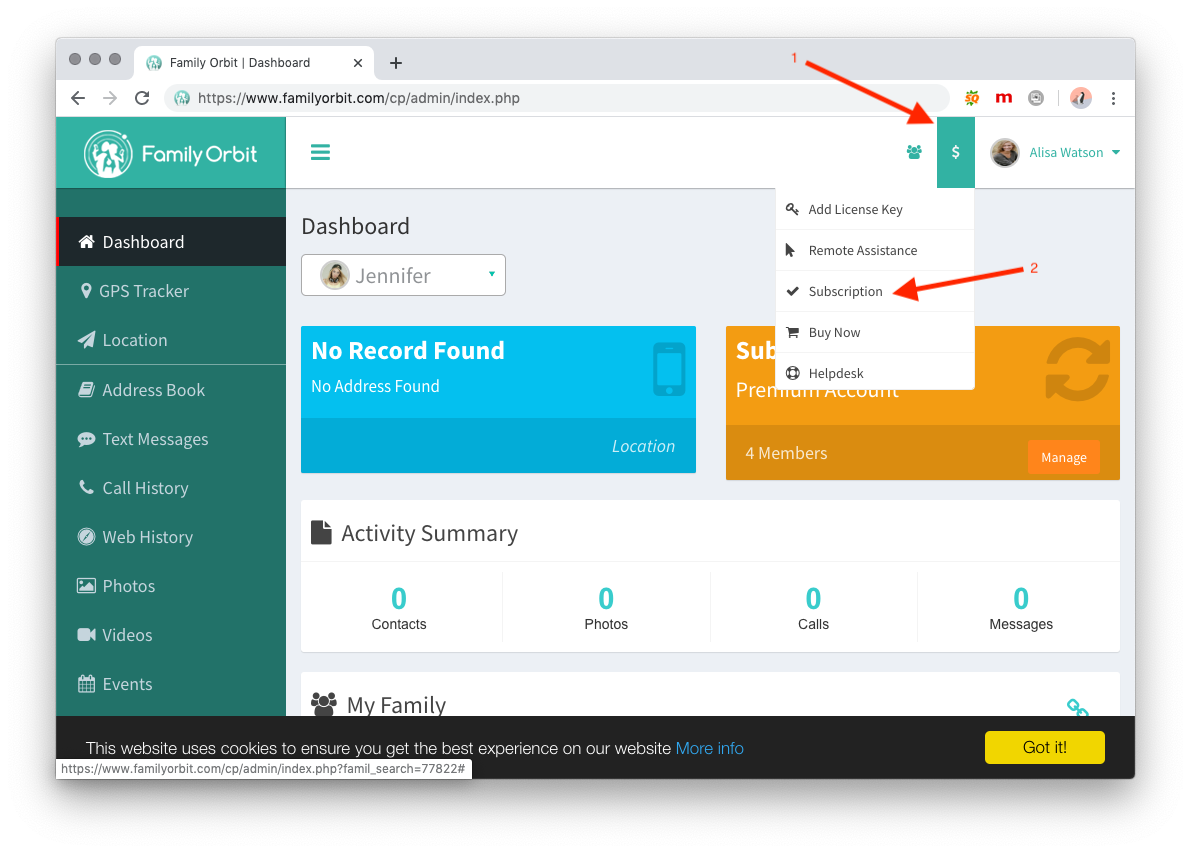Open the Jennifer profile dropdown

click(403, 275)
